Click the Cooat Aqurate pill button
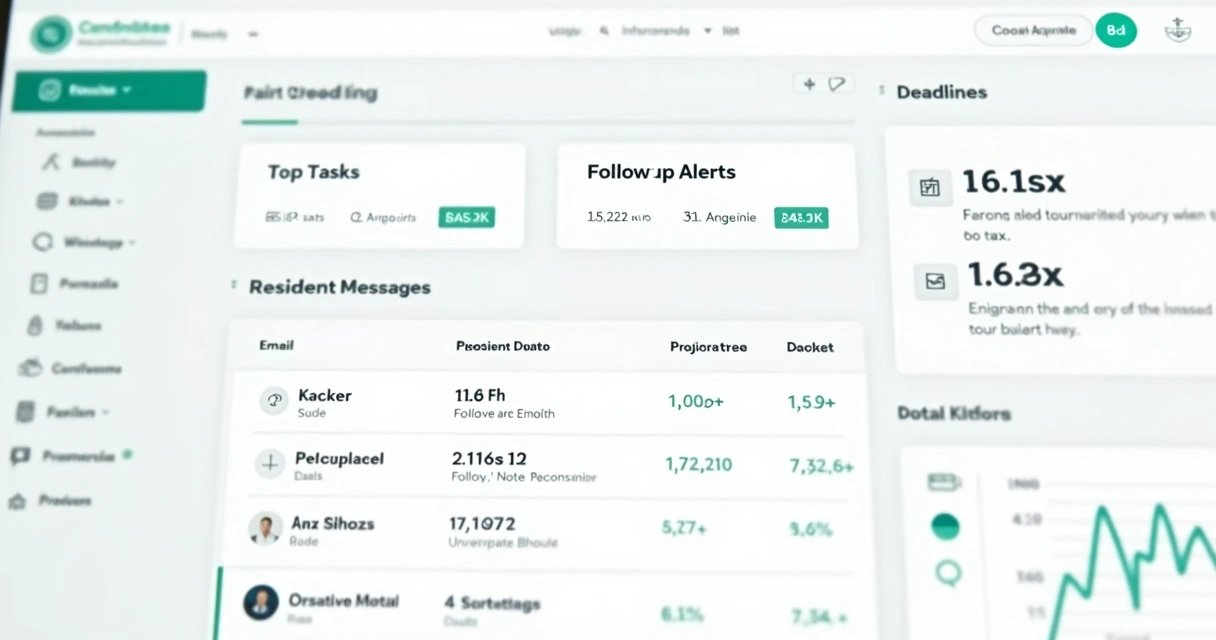The height and width of the screenshot is (640, 1216). 1033,30
